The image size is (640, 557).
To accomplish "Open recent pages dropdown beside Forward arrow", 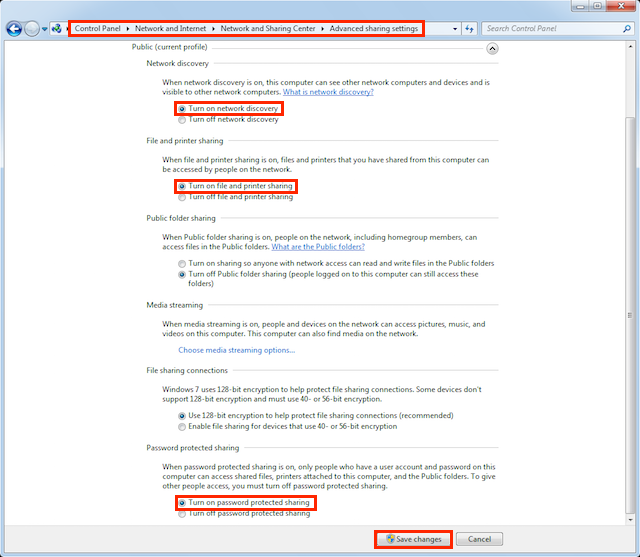I will pos(44,29).
